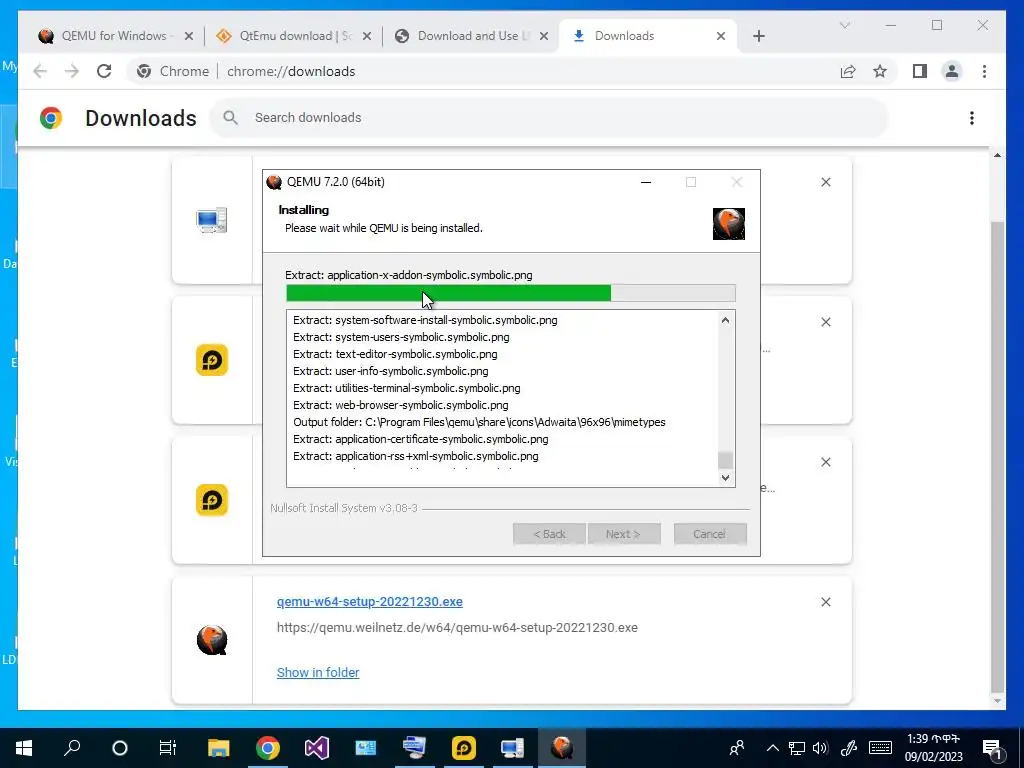Open the Chrome profile avatar

click(952, 71)
